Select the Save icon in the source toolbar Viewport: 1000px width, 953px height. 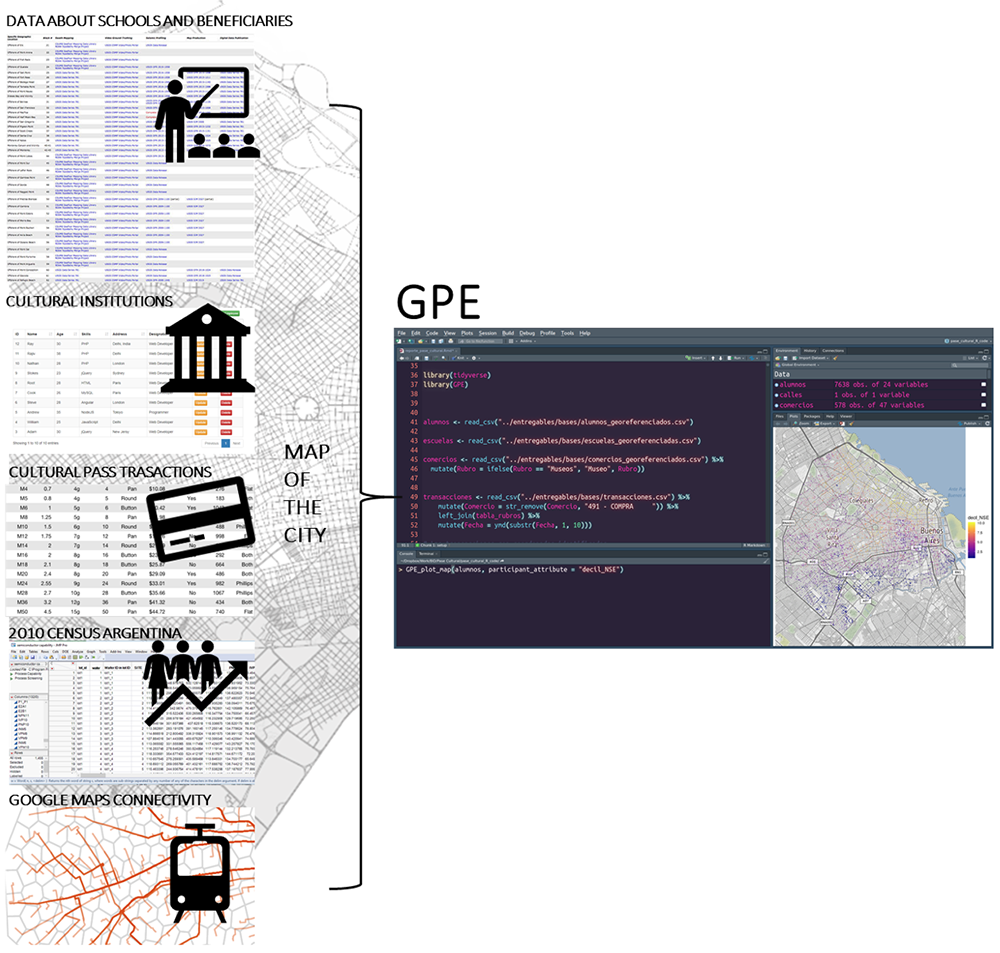coord(426,358)
